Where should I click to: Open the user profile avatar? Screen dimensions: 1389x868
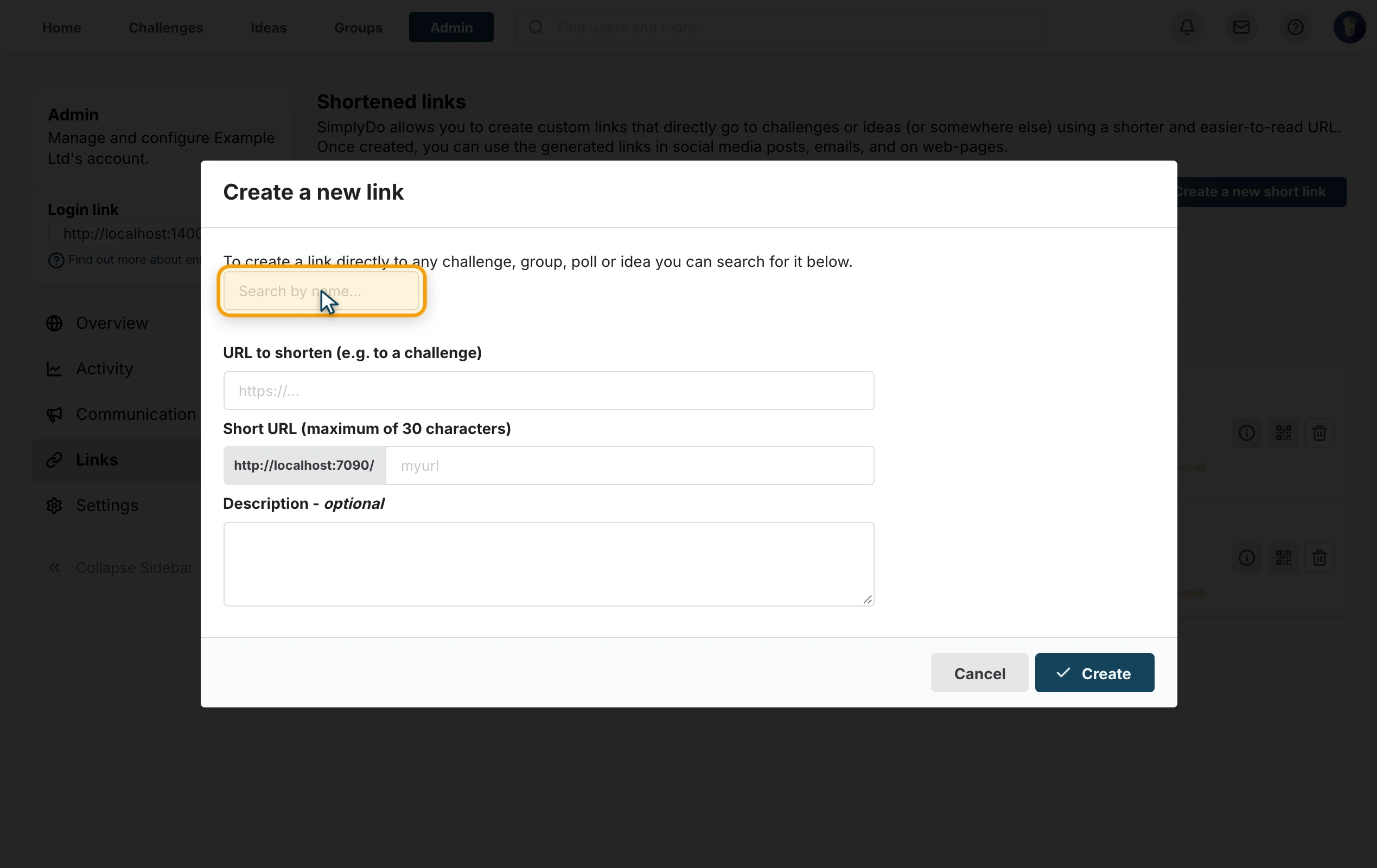click(1349, 27)
